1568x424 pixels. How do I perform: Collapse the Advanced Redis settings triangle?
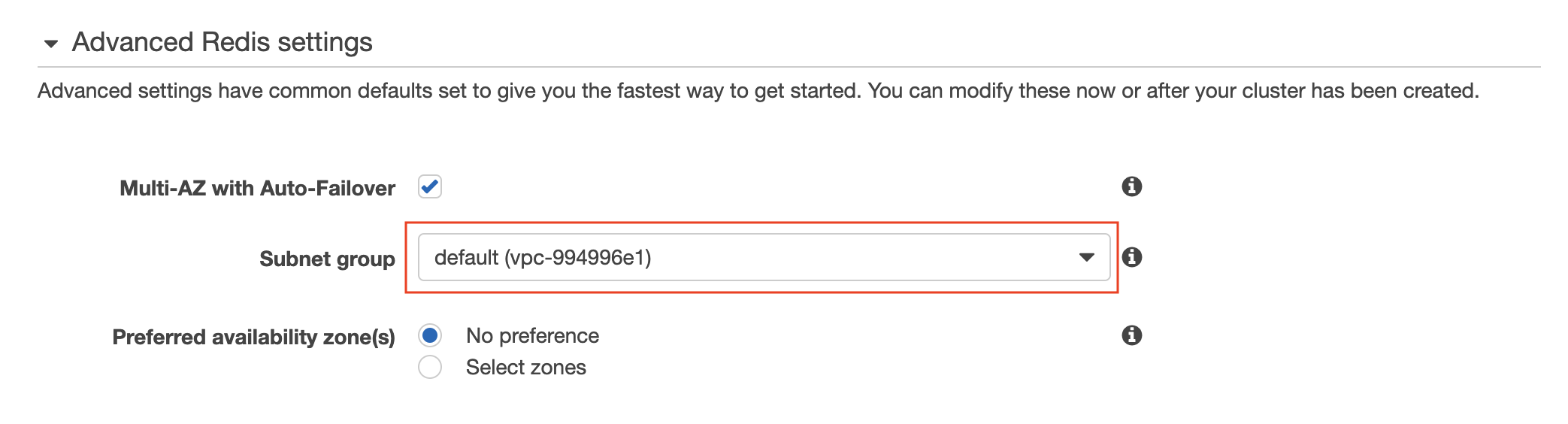[51, 44]
